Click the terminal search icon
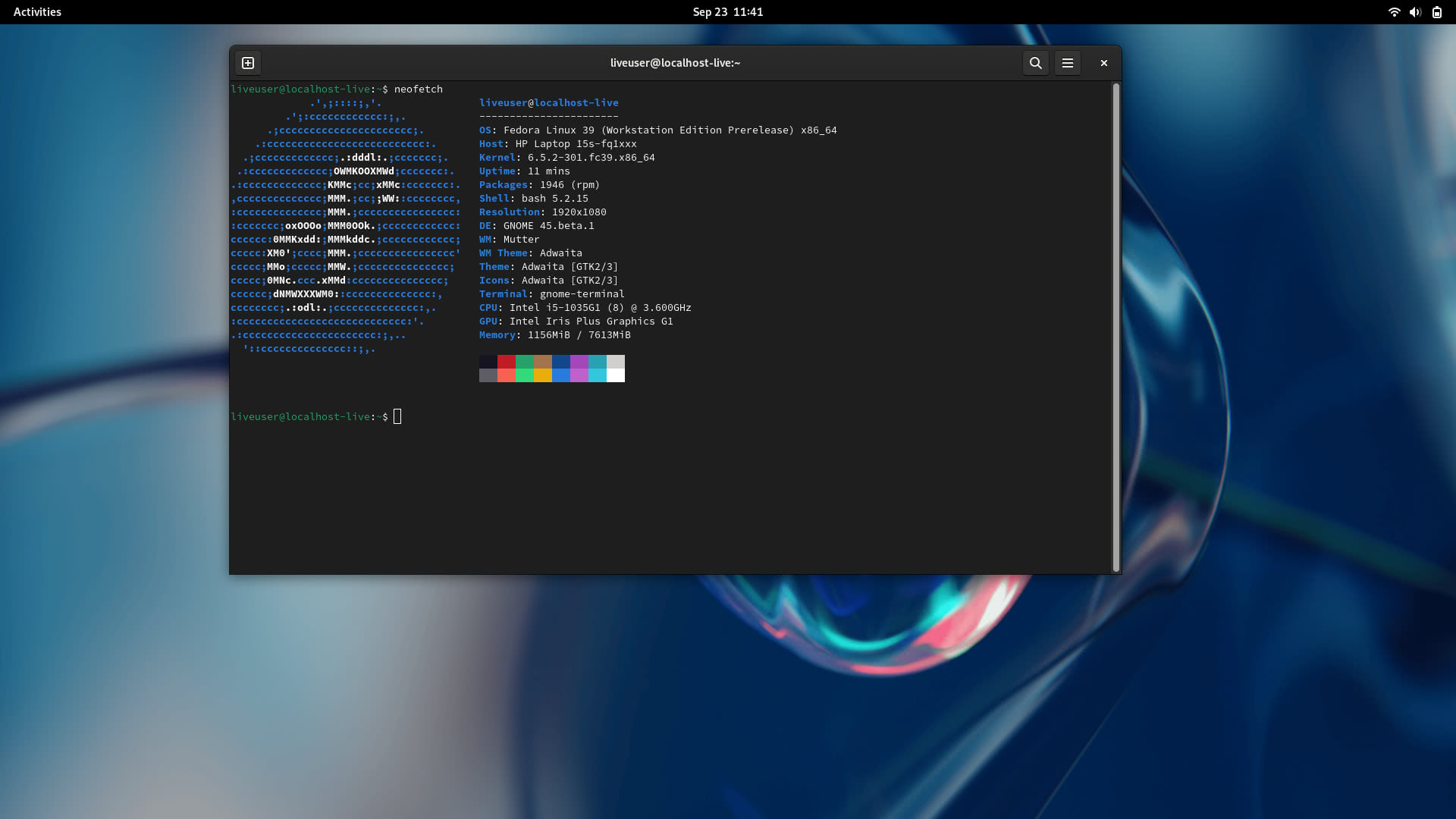The height and width of the screenshot is (819, 1456). click(1035, 63)
